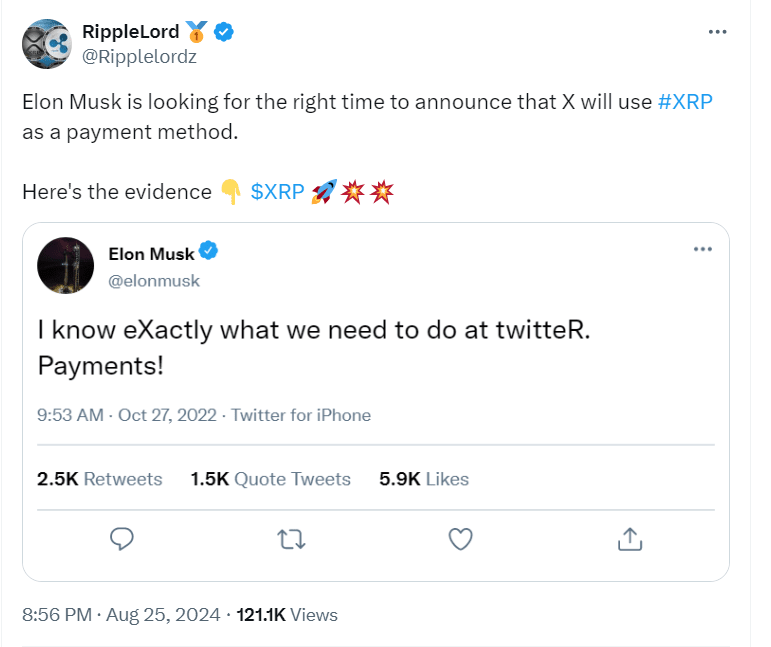The image size is (771, 647).
Task: Click the retweet icon on quoted tweet
Action: point(290,539)
